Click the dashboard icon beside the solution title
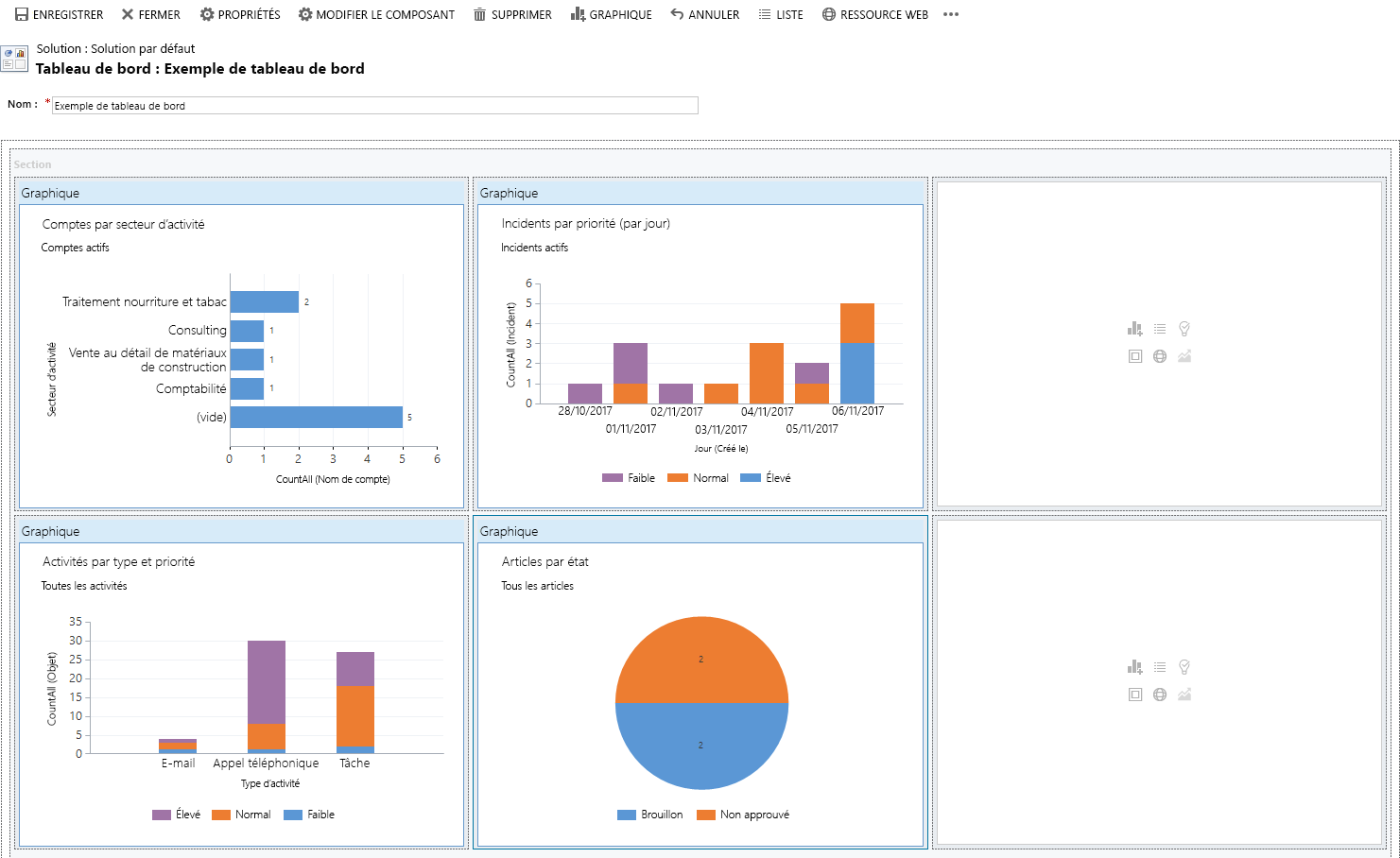This screenshot has width=1400, height=858. 14,59
